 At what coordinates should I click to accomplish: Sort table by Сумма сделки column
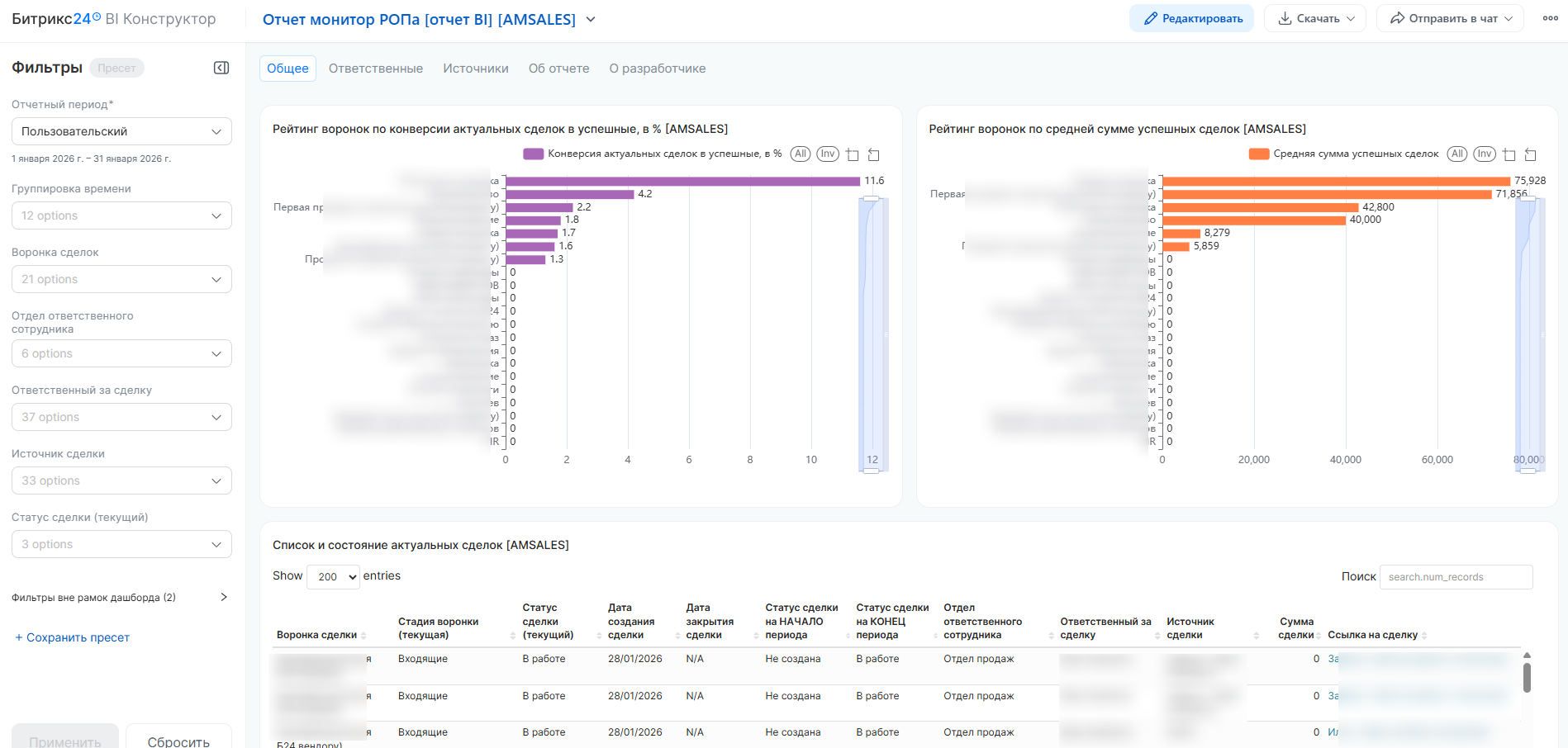pos(1319,636)
